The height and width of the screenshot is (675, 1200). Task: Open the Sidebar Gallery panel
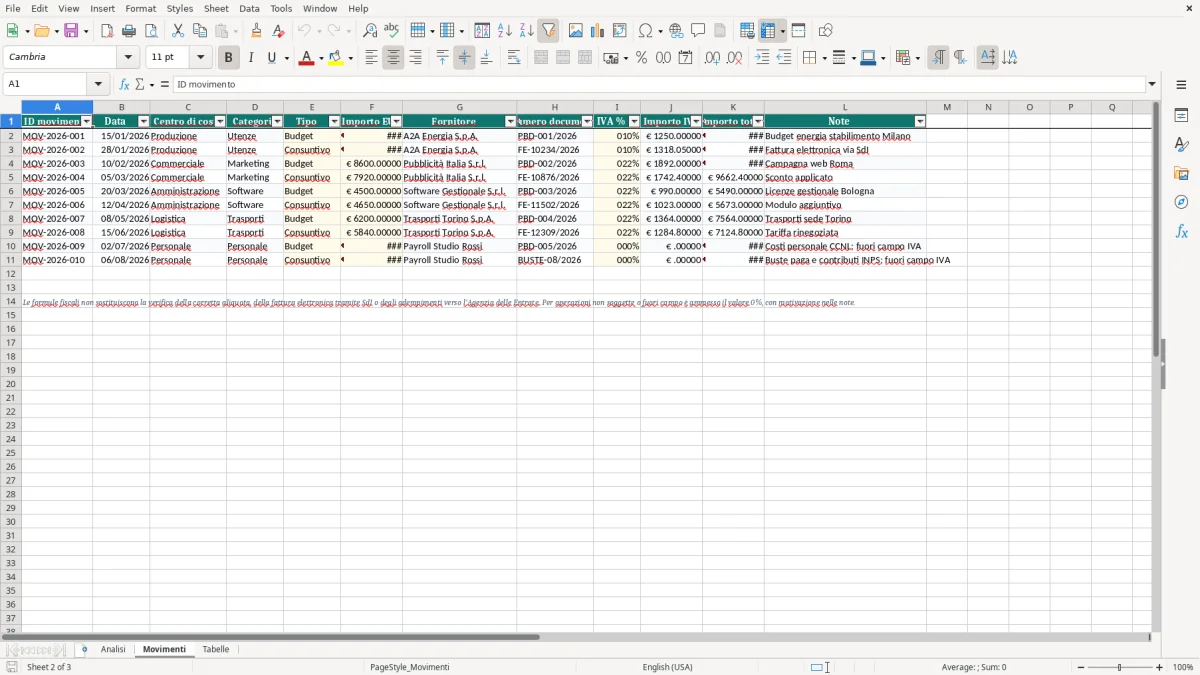tap(1181, 174)
